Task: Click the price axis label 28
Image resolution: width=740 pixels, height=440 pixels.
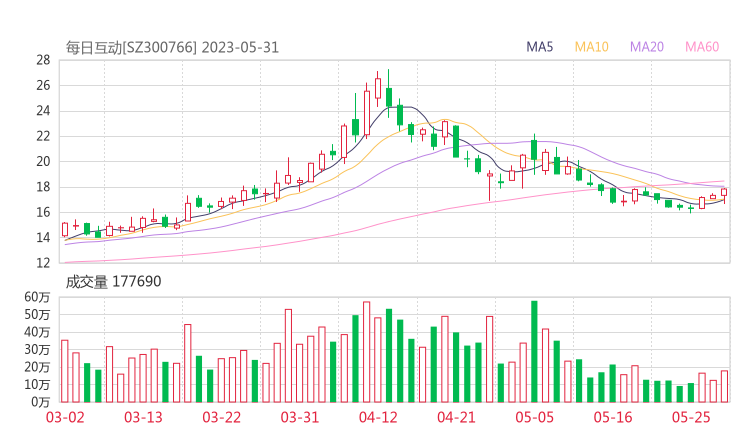Action: (x=43, y=60)
